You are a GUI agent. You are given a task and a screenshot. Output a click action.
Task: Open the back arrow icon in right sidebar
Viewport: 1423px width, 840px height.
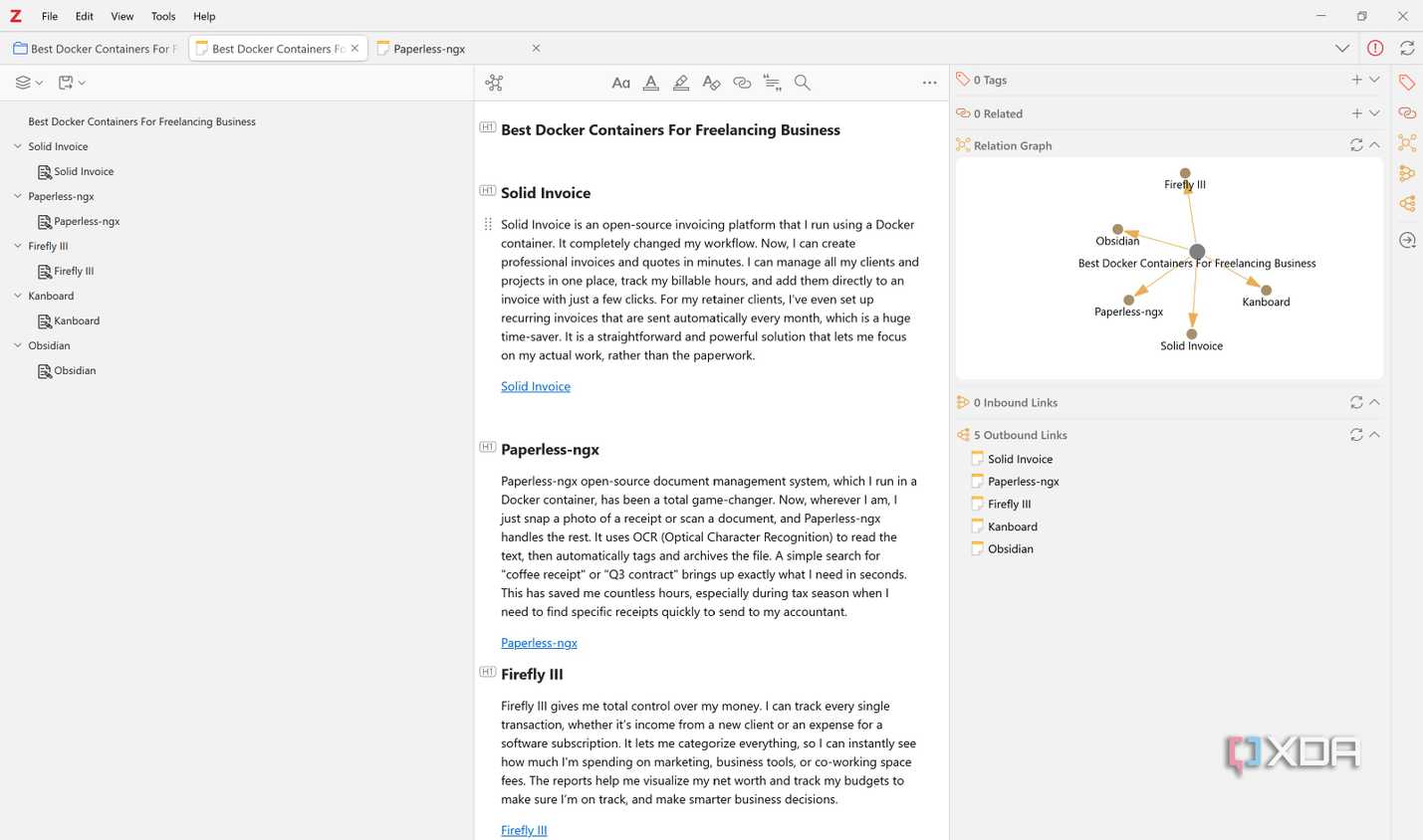click(1407, 240)
